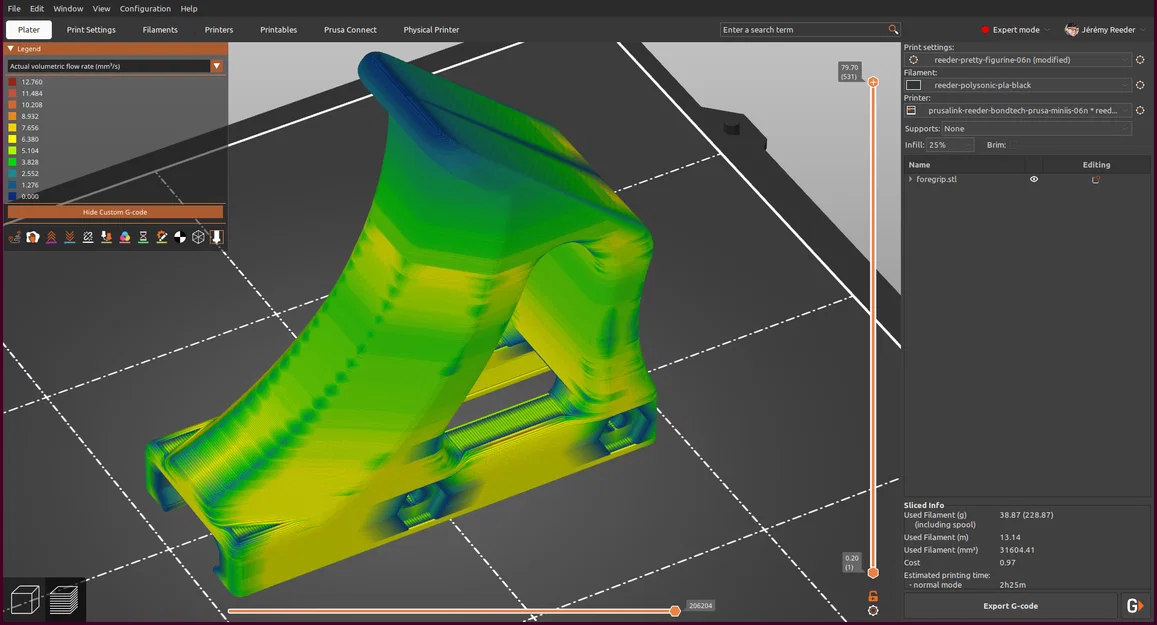Open the Infill 25% dropdown
The height and width of the screenshot is (625, 1157).
click(x=950, y=145)
